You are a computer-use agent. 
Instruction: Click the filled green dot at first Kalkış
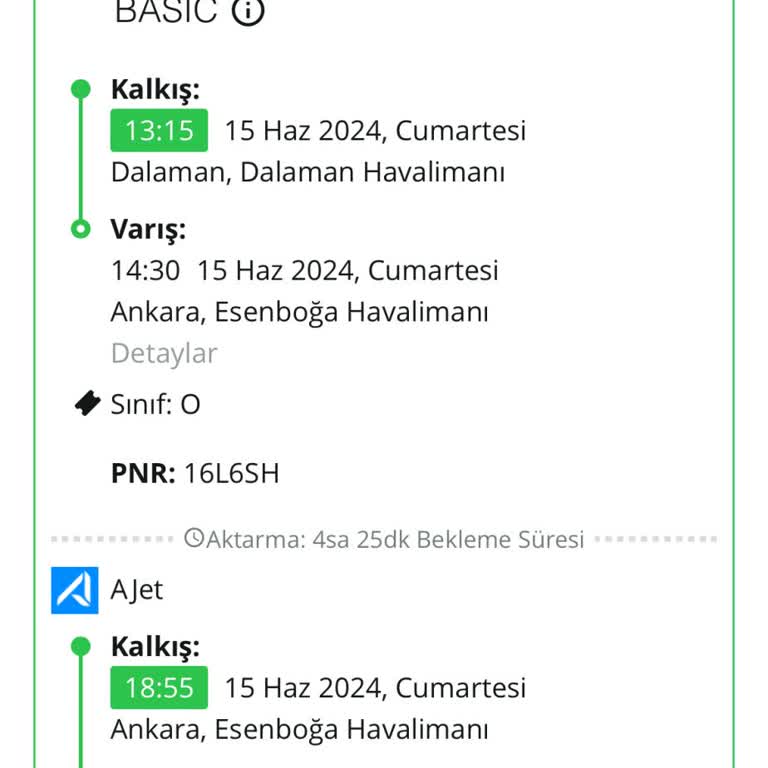pos(81,88)
